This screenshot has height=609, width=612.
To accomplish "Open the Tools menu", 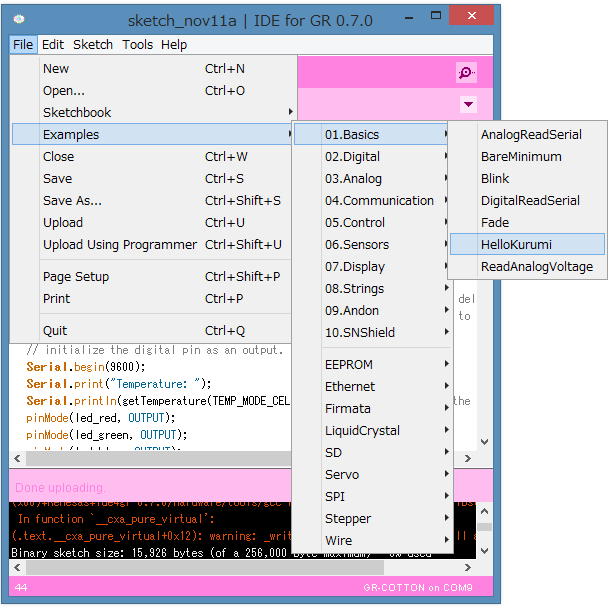I will click(x=138, y=44).
